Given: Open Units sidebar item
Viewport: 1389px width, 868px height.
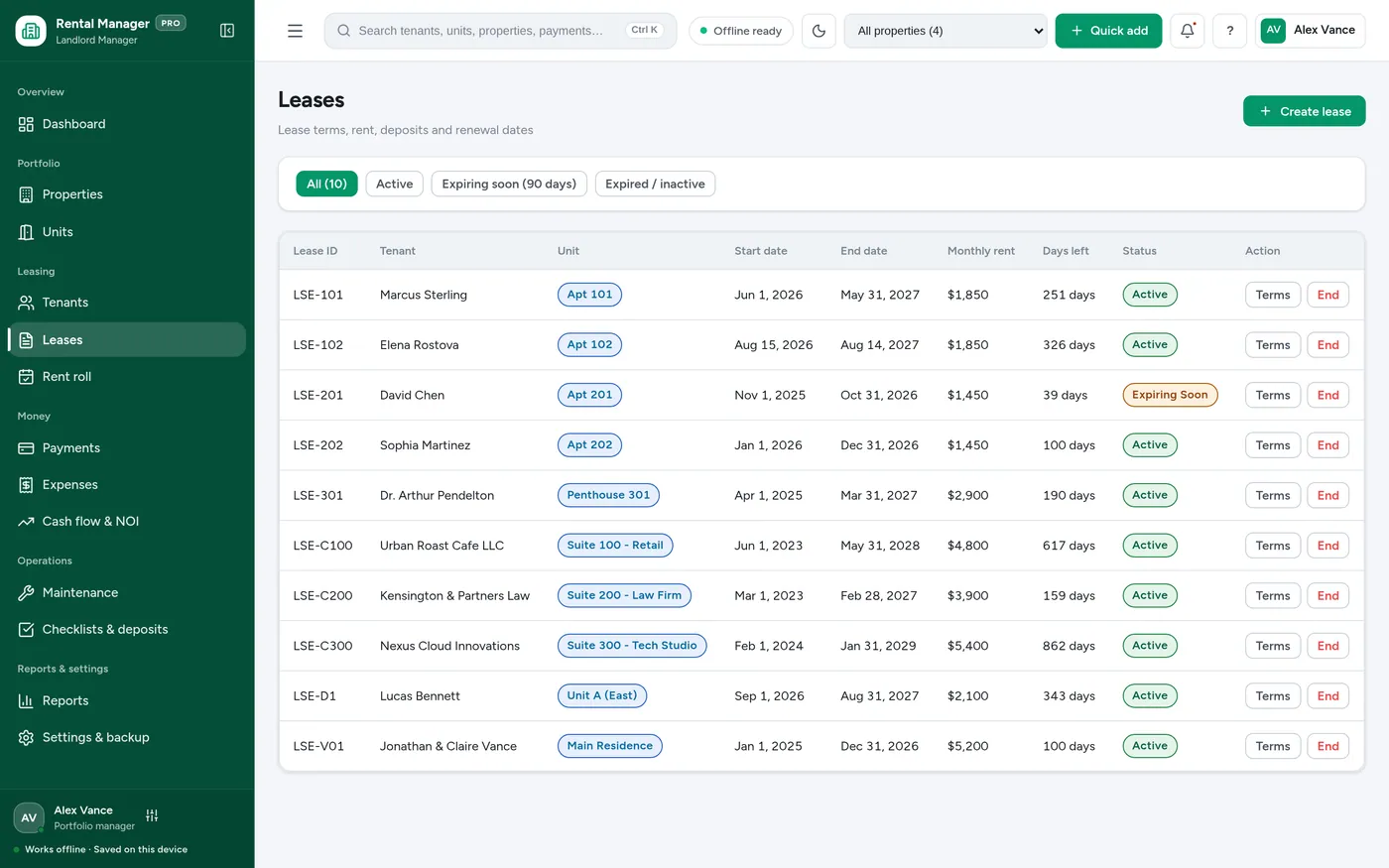Looking at the screenshot, I should (x=127, y=232).
